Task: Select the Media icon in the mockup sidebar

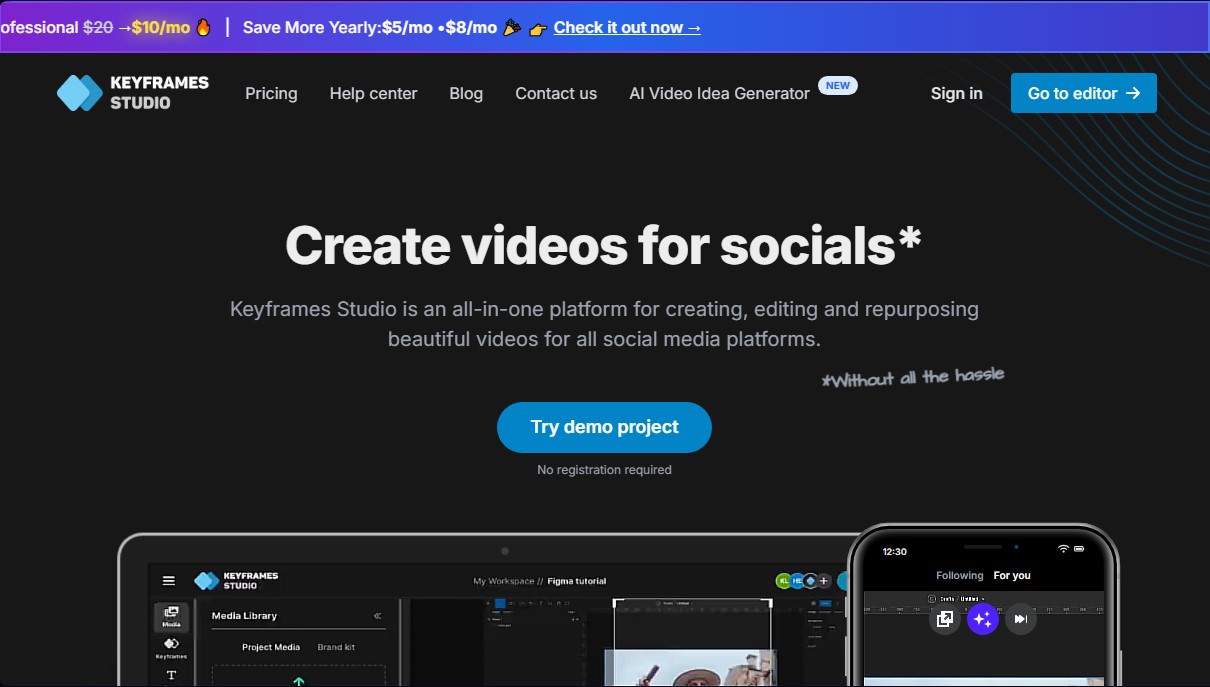Action: coord(171,617)
